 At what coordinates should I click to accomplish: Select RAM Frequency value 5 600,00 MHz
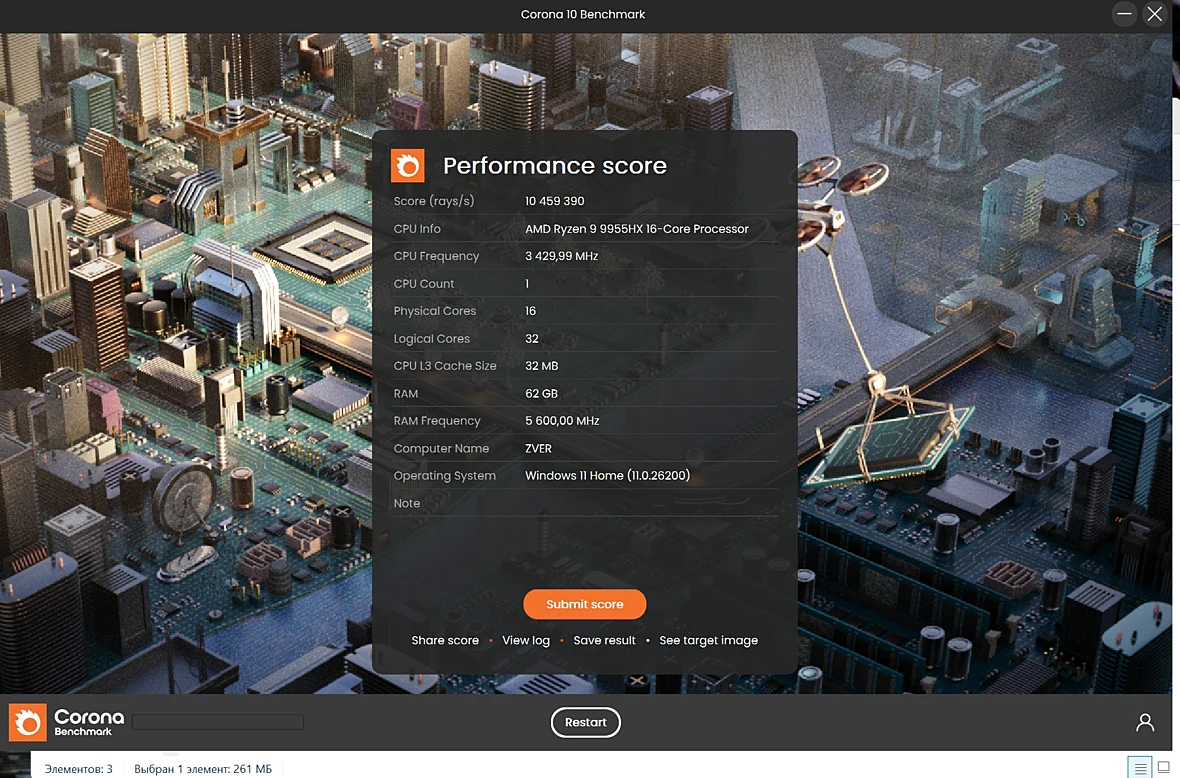coord(562,421)
